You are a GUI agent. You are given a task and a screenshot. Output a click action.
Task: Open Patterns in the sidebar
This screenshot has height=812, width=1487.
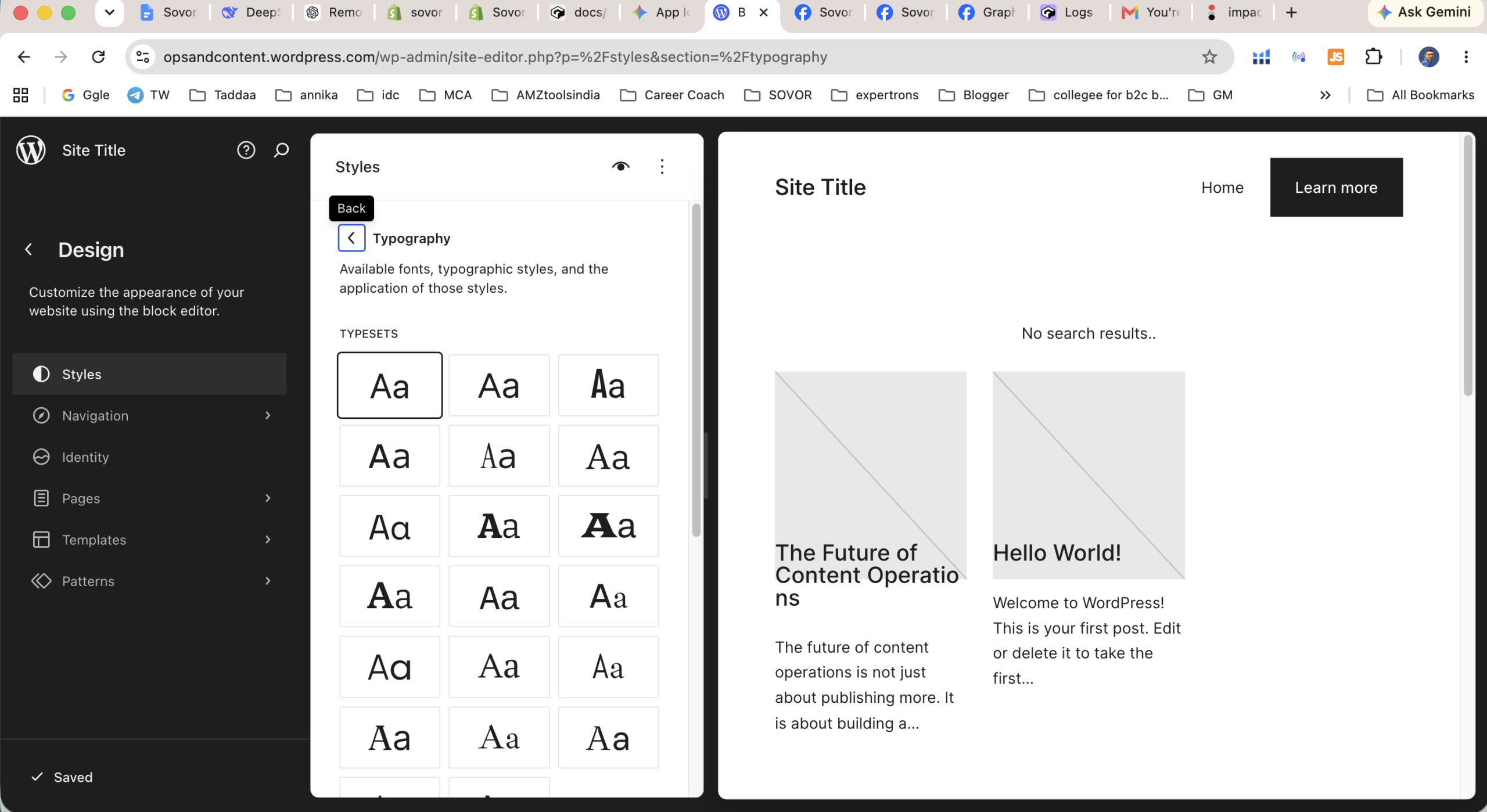tap(149, 581)
